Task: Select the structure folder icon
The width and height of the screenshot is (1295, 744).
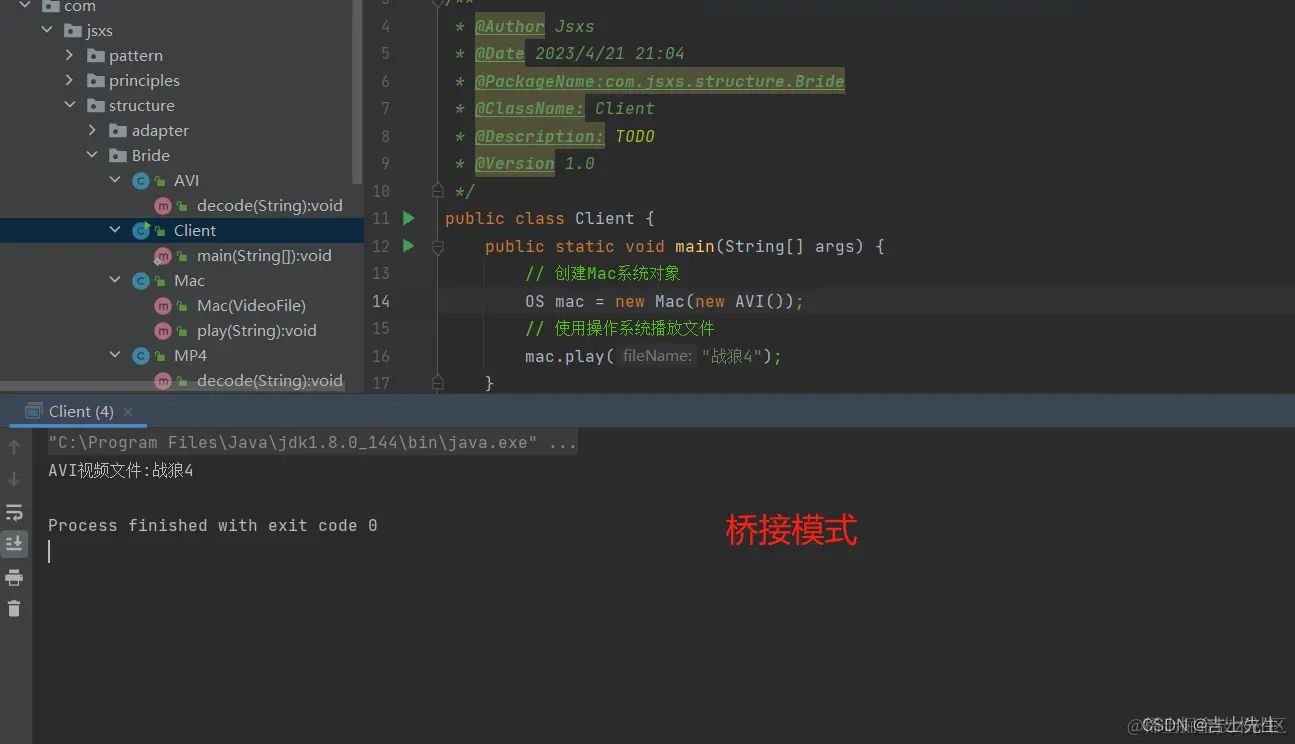Action: point(96,105)
